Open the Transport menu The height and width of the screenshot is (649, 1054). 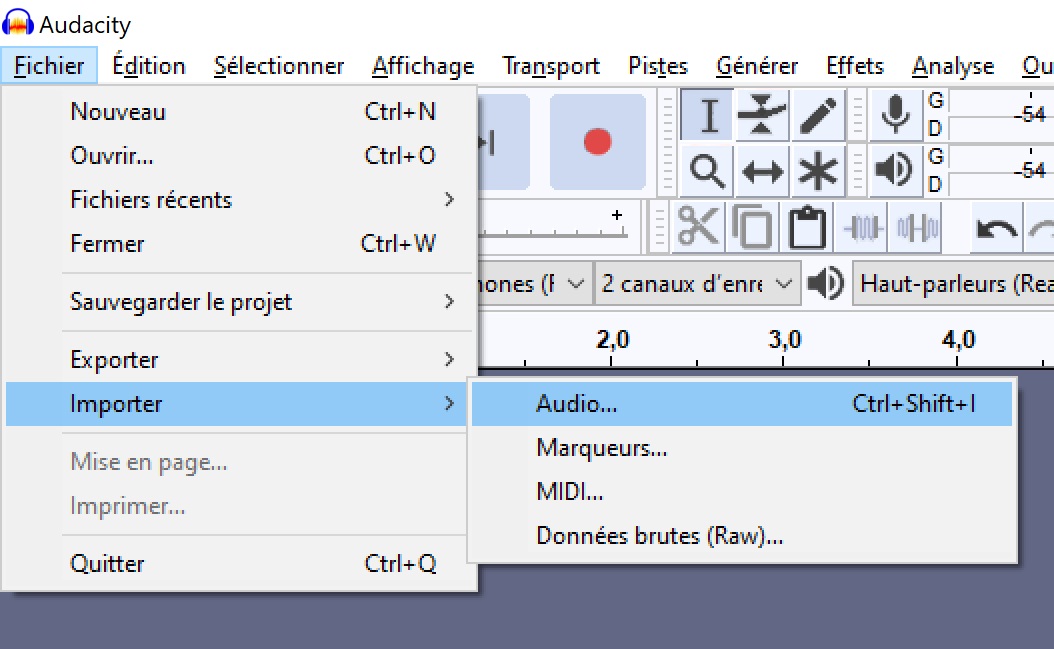click(551, 66)
